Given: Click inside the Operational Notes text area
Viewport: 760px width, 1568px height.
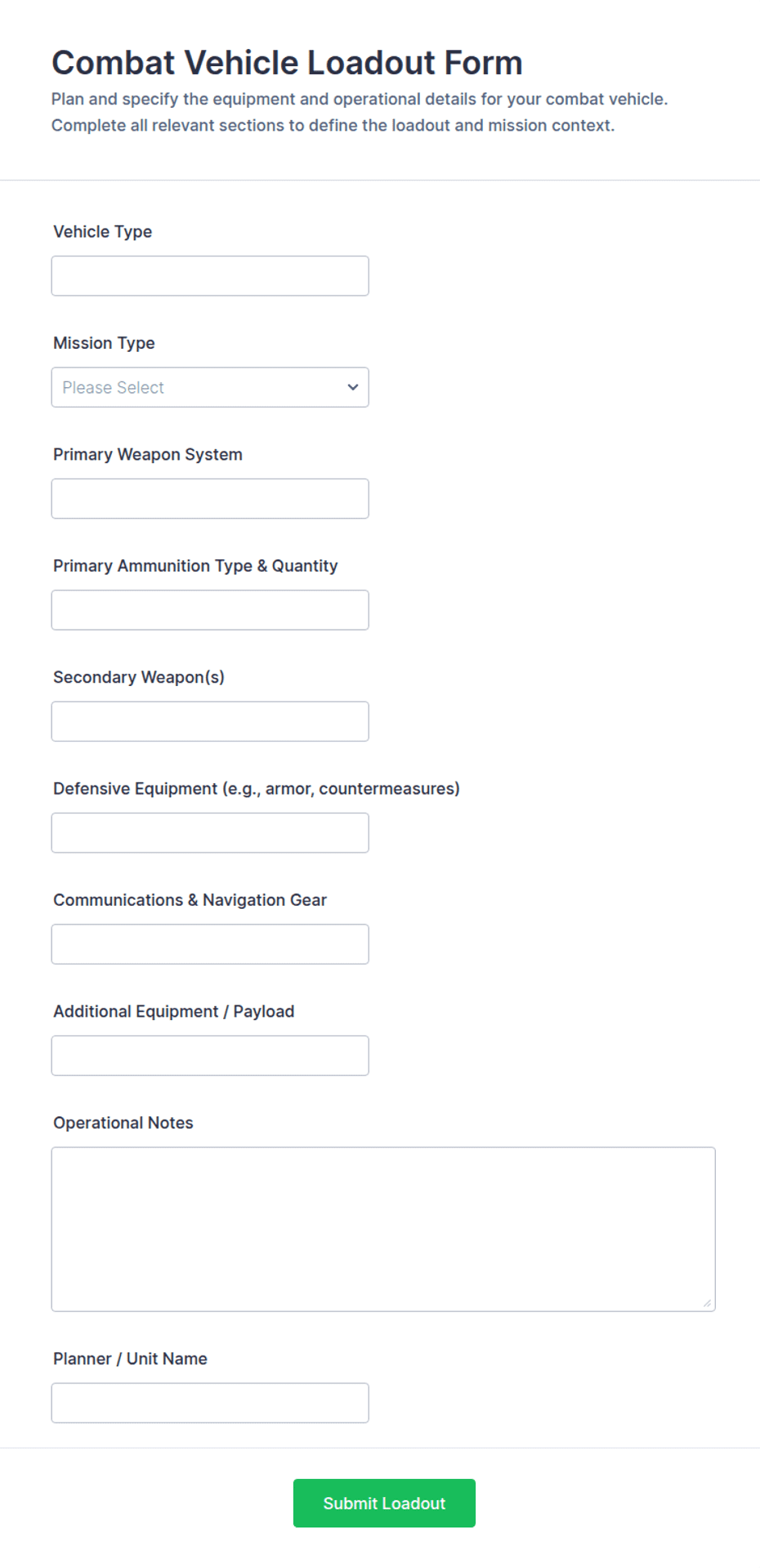Looking at the screenshot, I should click(383, 1229).
